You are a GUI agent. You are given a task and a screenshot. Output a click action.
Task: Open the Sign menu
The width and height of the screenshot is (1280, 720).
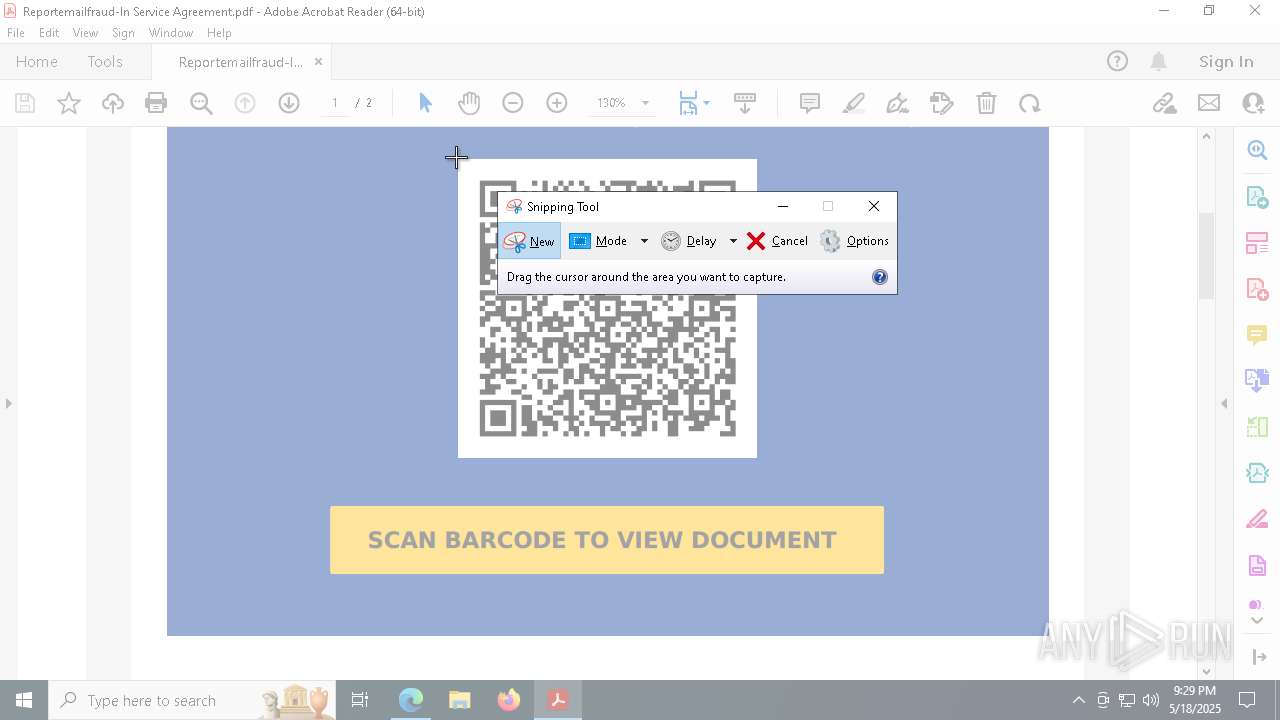pyautogui.click(x=123, y=33)
